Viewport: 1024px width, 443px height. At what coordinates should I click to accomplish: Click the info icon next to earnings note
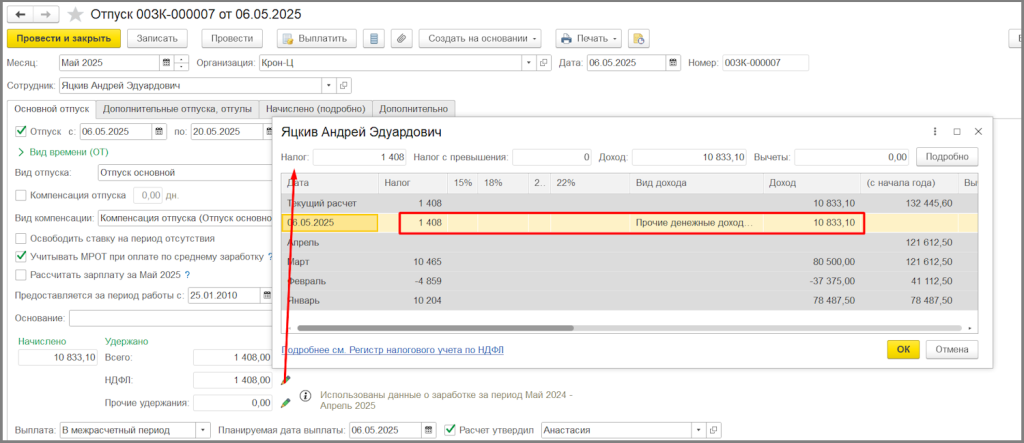click(x=305, y=396)
